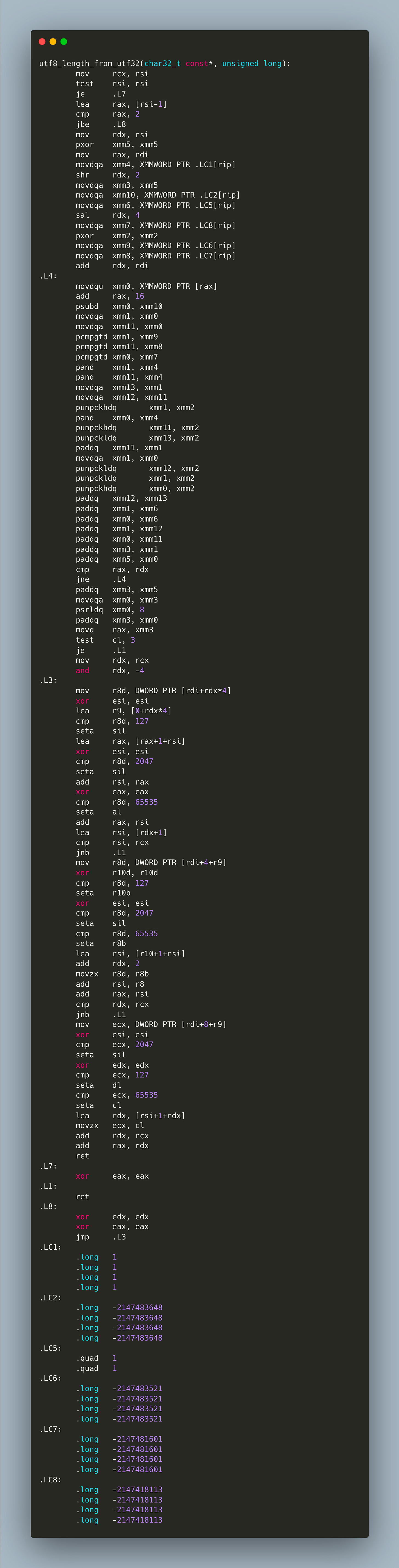The width and height of the screenshot is (399, 1568).
Task: Click the '.L1:' label
Action: click(48, 1186)
